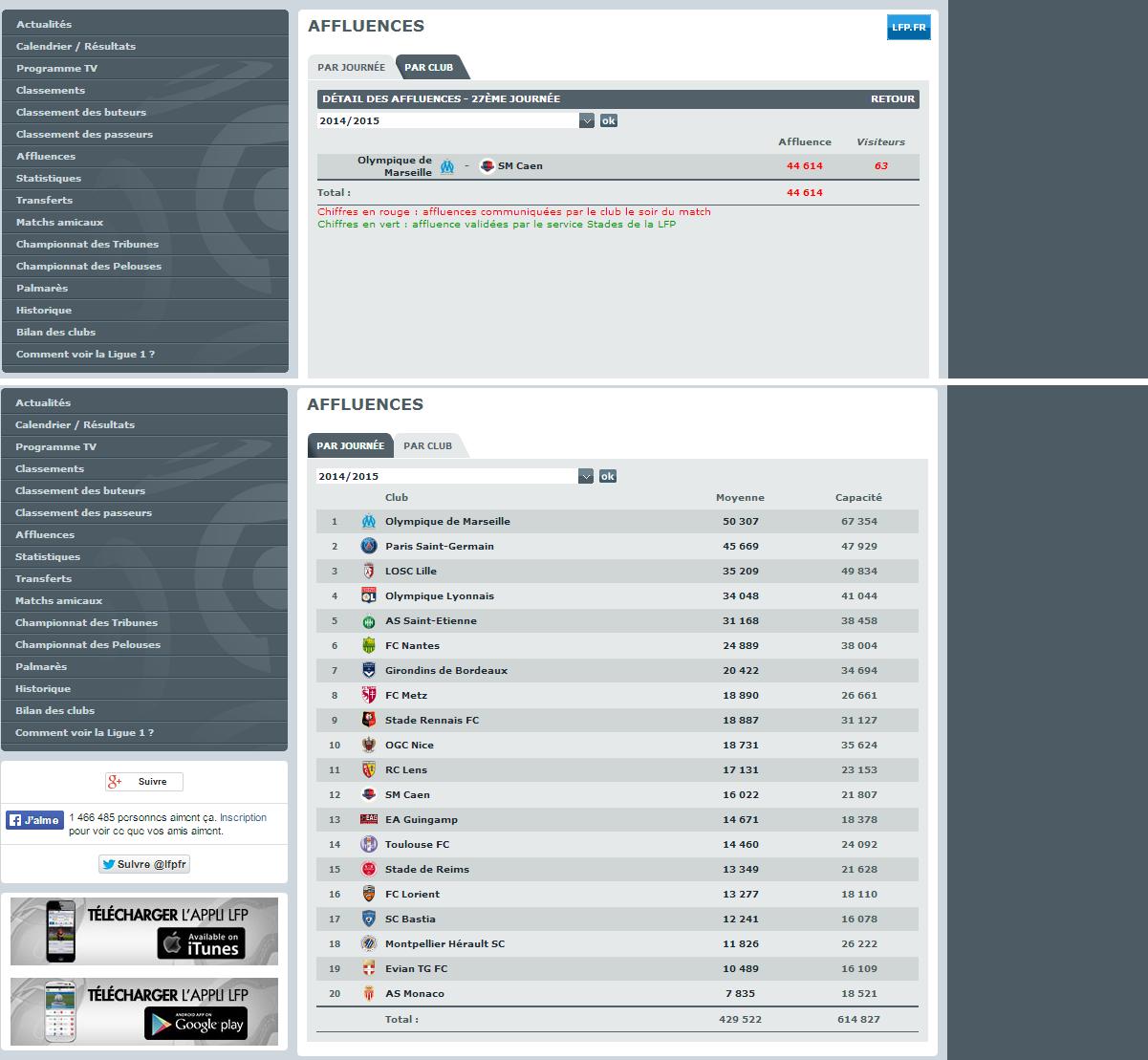Switch to PAR CLUB tab above the ranking table

click(427, 446)
